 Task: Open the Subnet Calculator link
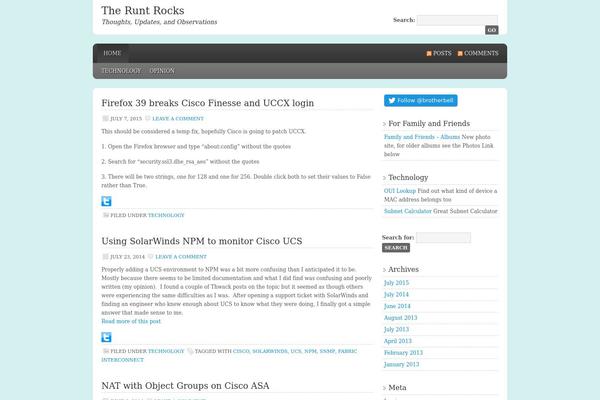click(408, 211)
